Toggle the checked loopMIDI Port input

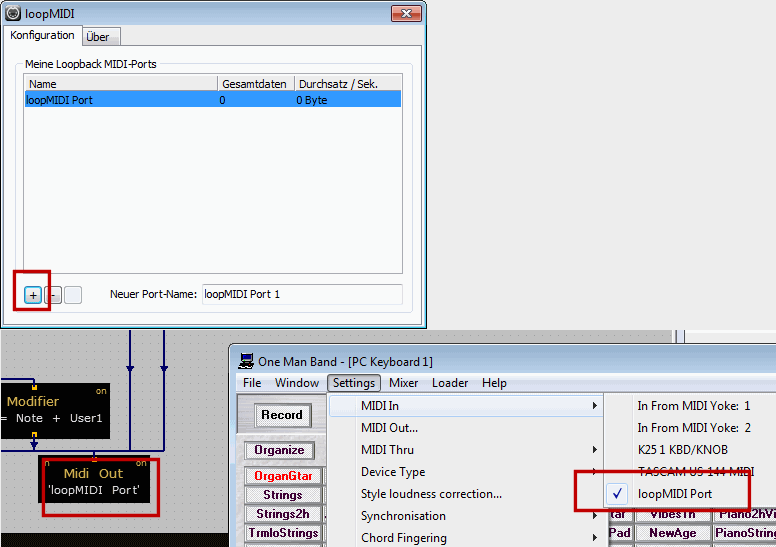[691, 494]
